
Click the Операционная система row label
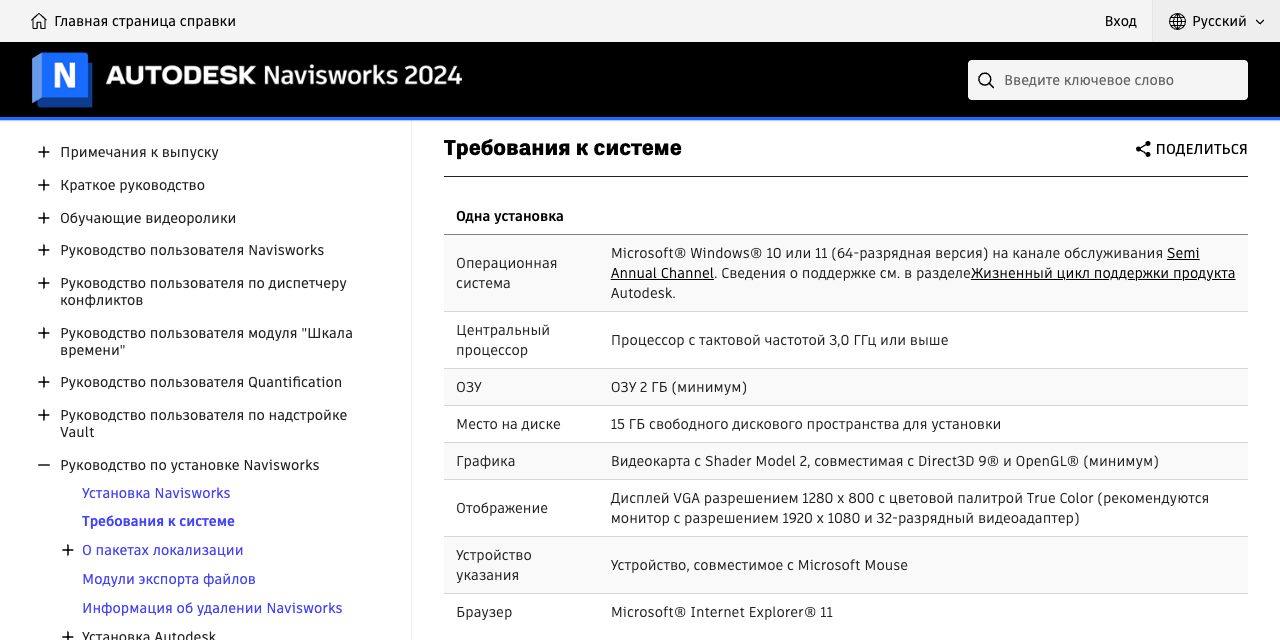click(x=506, y=273)
